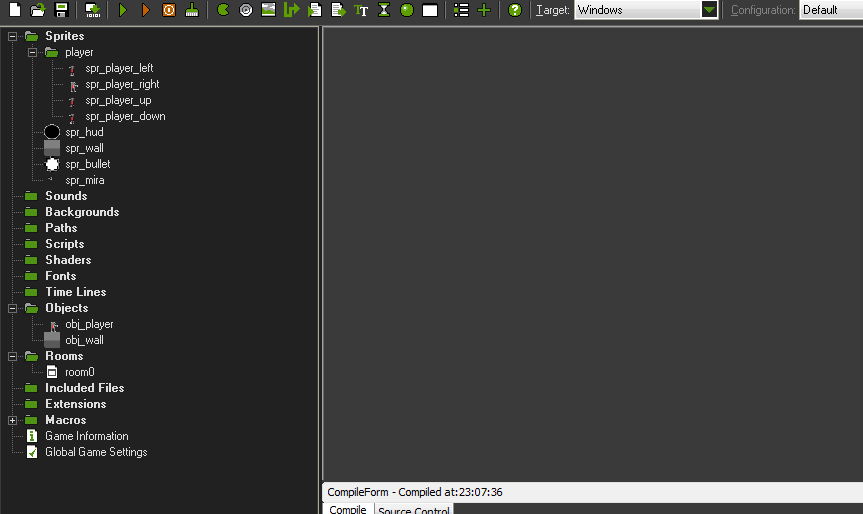863x514 pixels.
Task: Select the Compile tab
Action: point(348,509)
